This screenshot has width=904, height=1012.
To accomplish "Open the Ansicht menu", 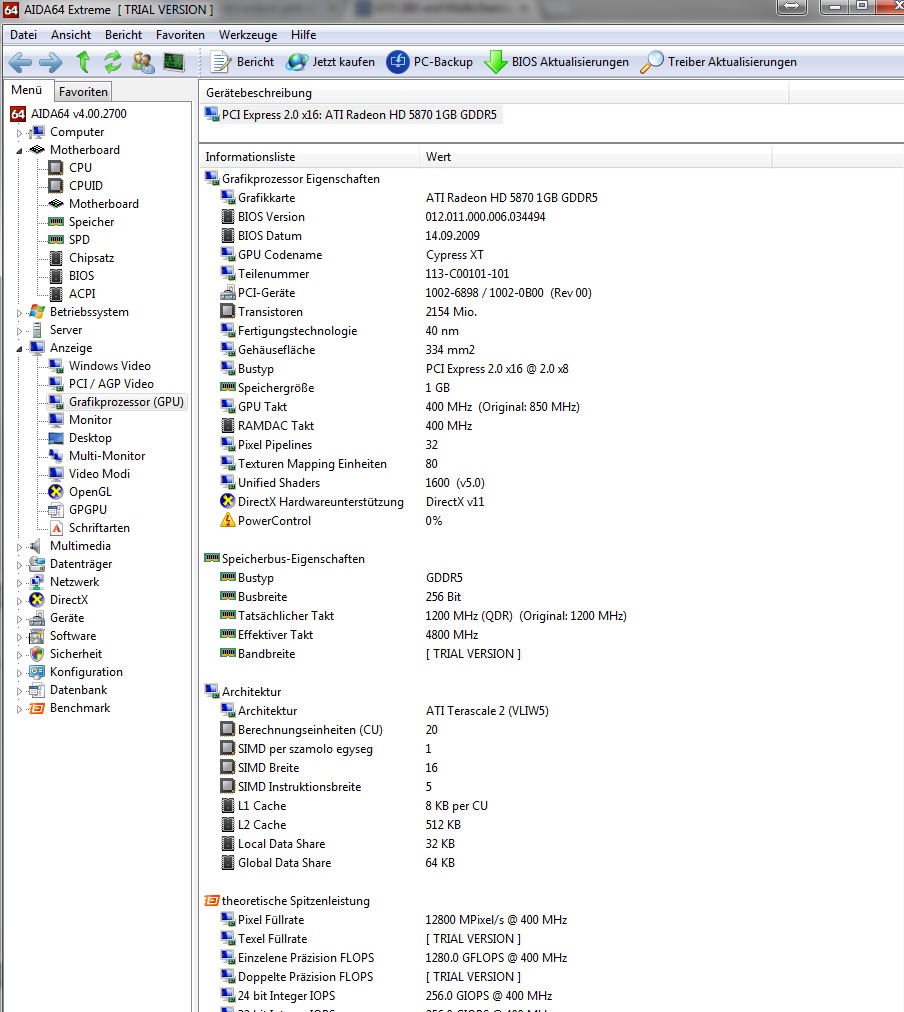I will coord(71,35).
